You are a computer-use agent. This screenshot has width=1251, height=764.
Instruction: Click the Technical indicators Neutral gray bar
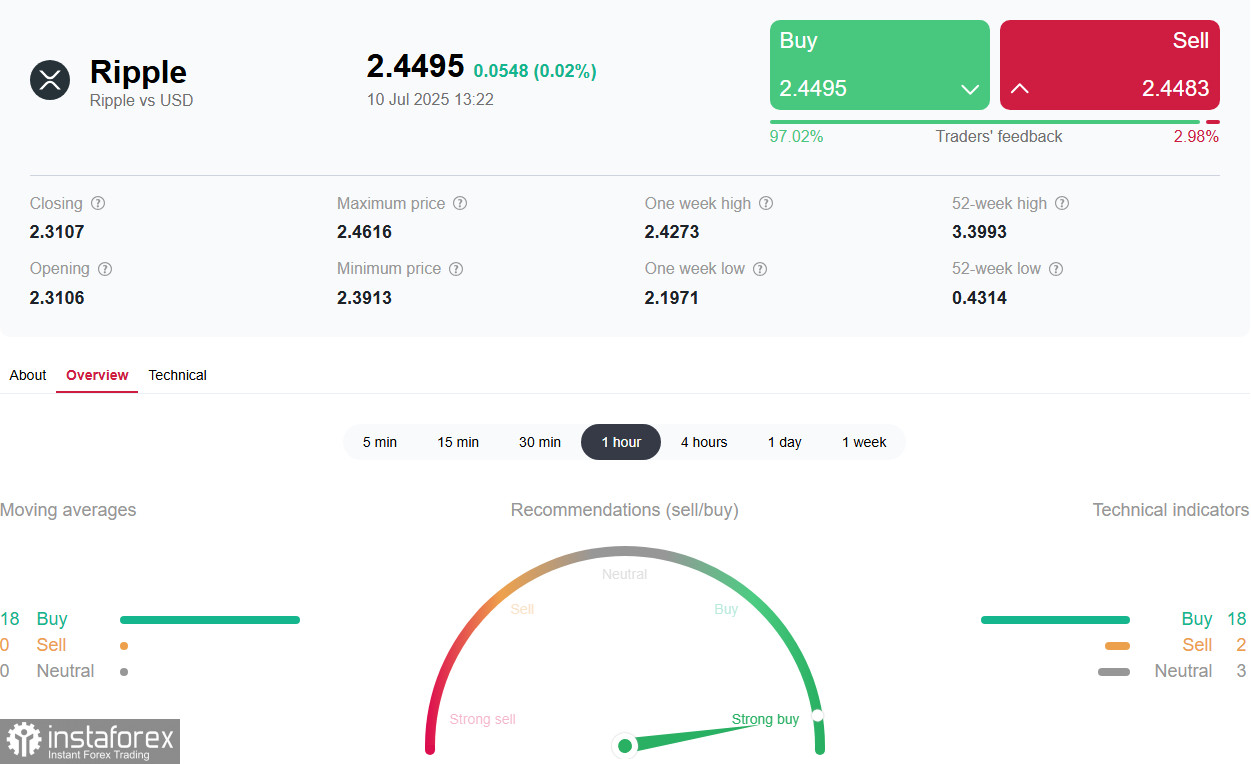point(1114,672)
